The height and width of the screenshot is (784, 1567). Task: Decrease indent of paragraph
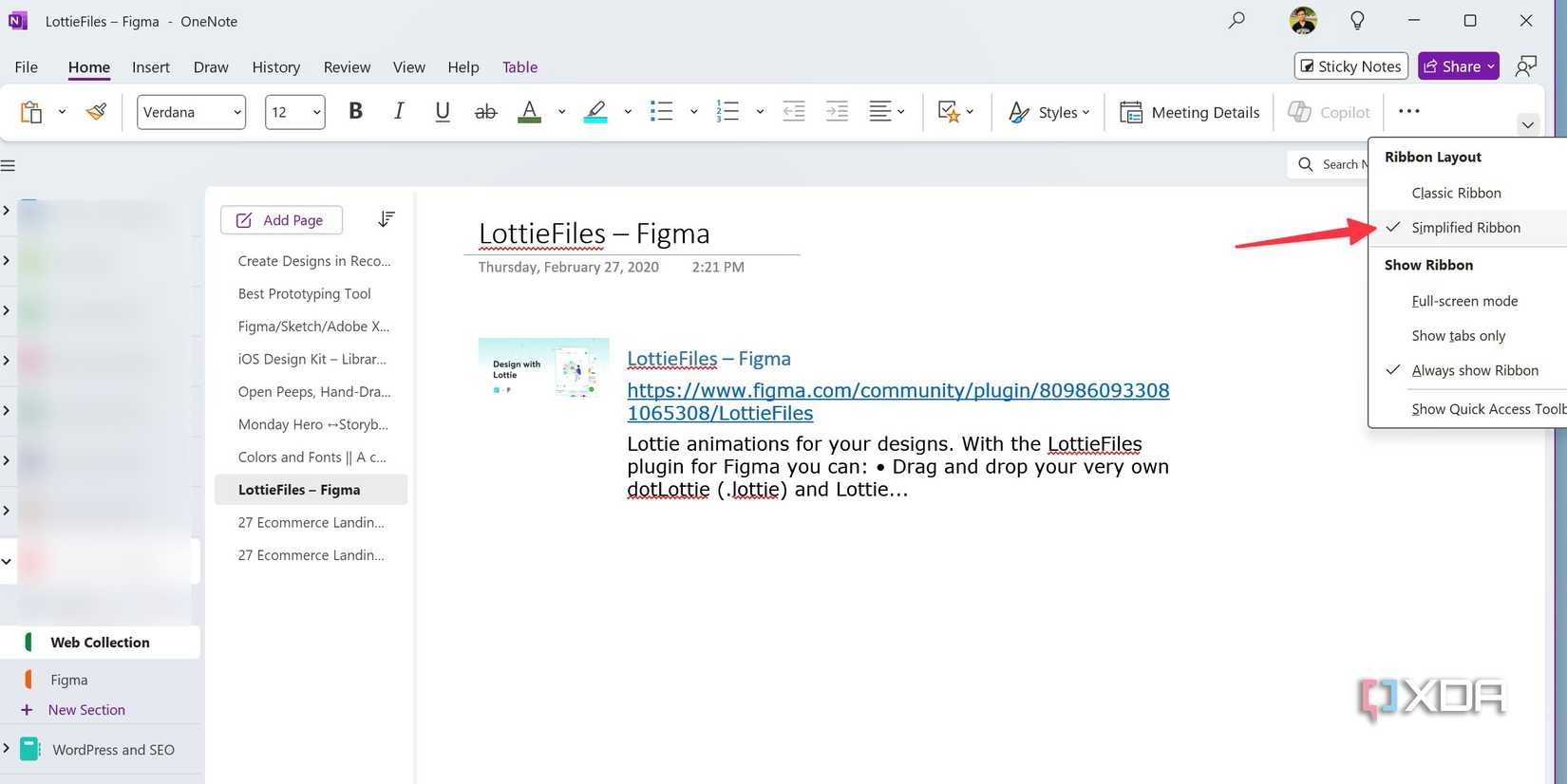[x=793, y=112]
